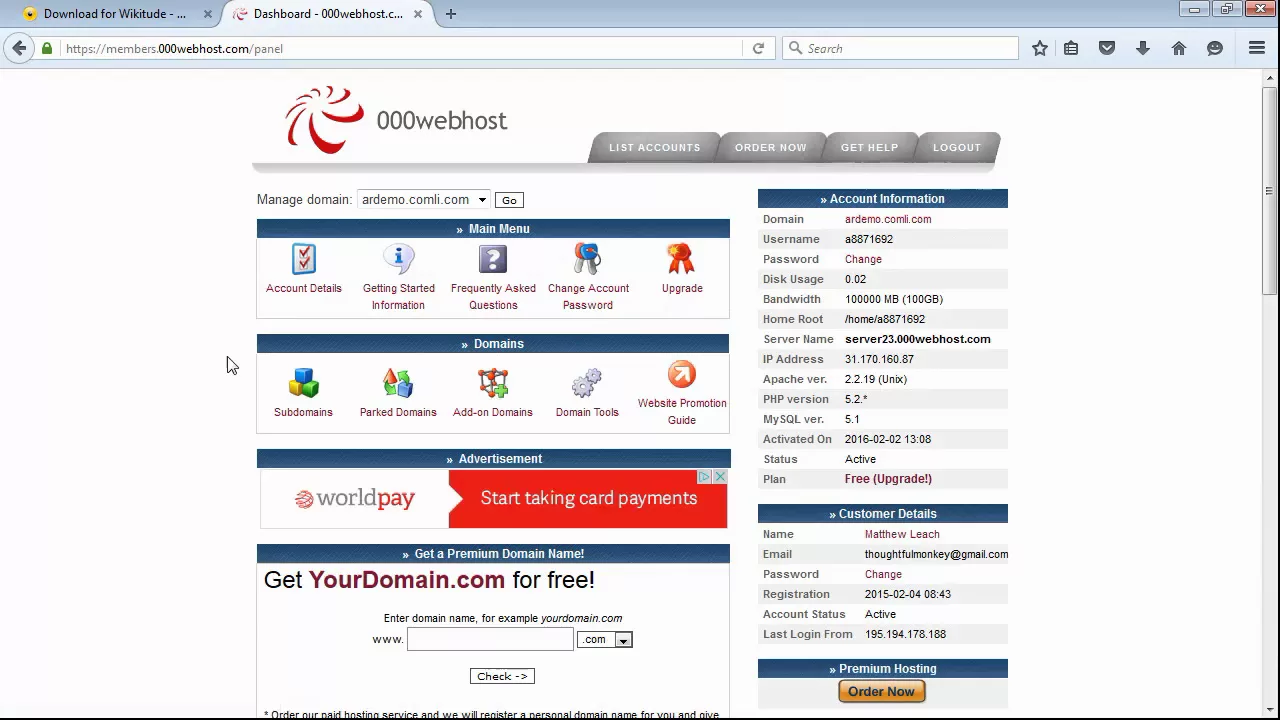Open Change Account Password keys icon
The width and height of the screenshot is (1280, 720).
tap(587, 259)
